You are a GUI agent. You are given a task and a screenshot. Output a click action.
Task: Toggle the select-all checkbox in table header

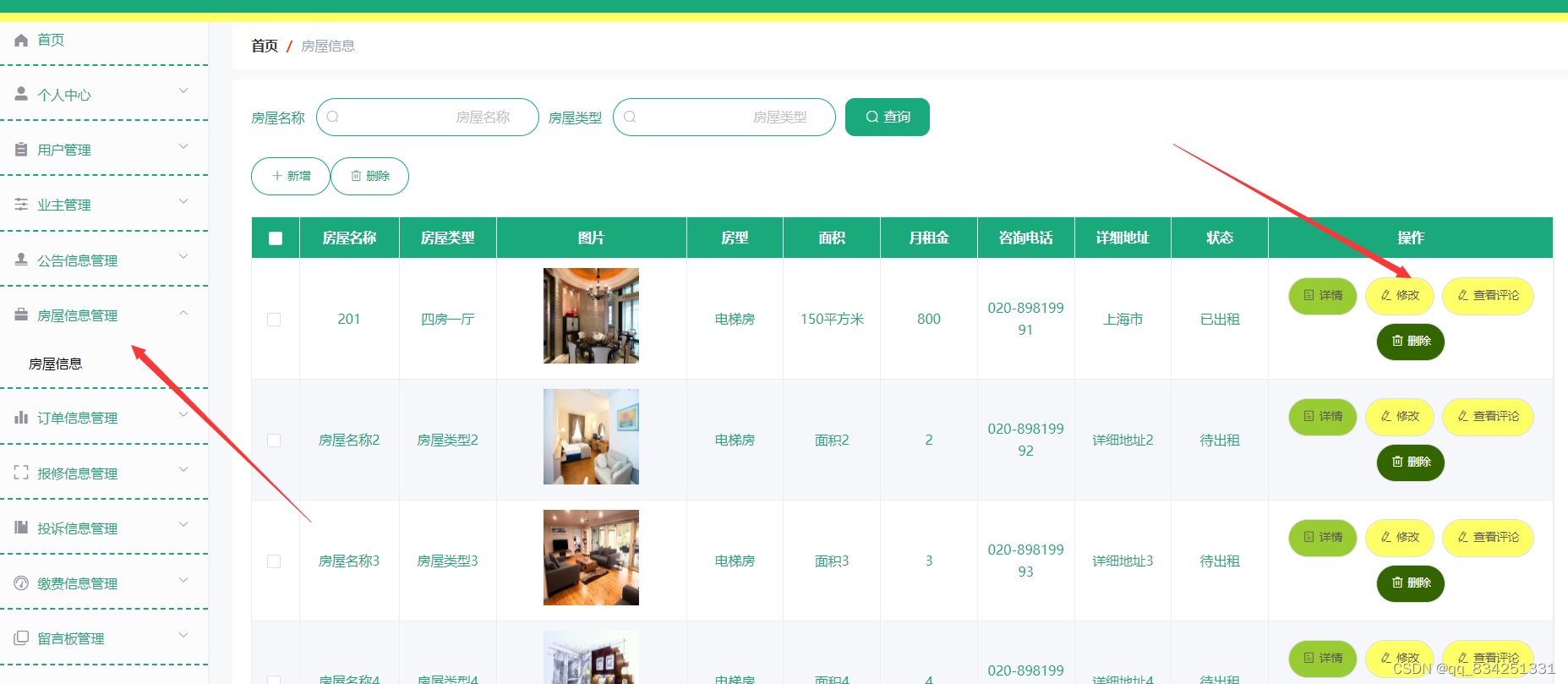coord(276,238)
